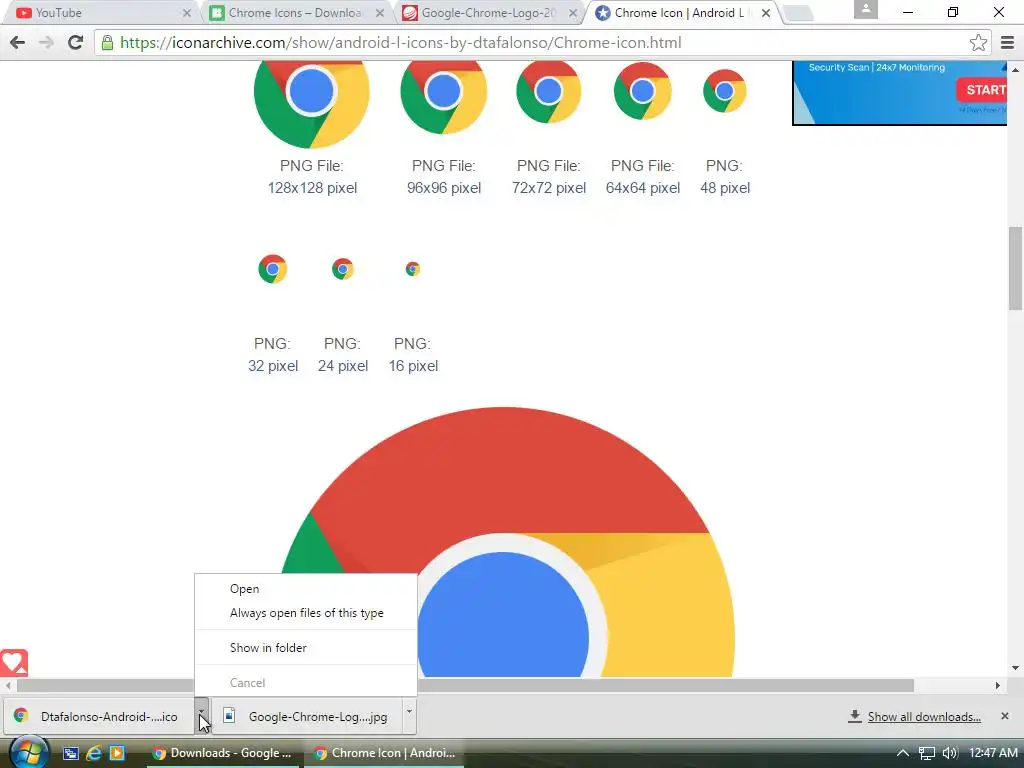The image size is (1024, 768).
Task: Bookmark this page with the star icon
Action: pyautogui.click(x=978, y=42)
